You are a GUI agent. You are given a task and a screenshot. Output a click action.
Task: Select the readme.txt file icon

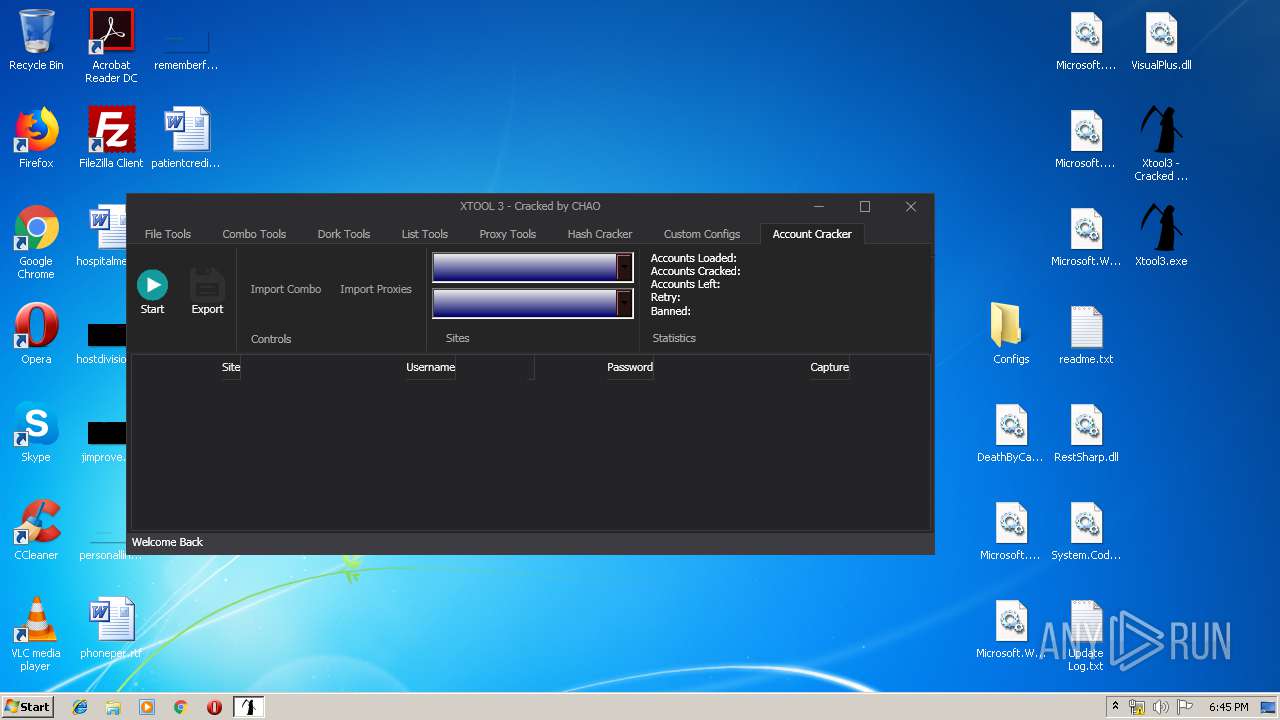pyautogui.click(x=1086, y=334)
